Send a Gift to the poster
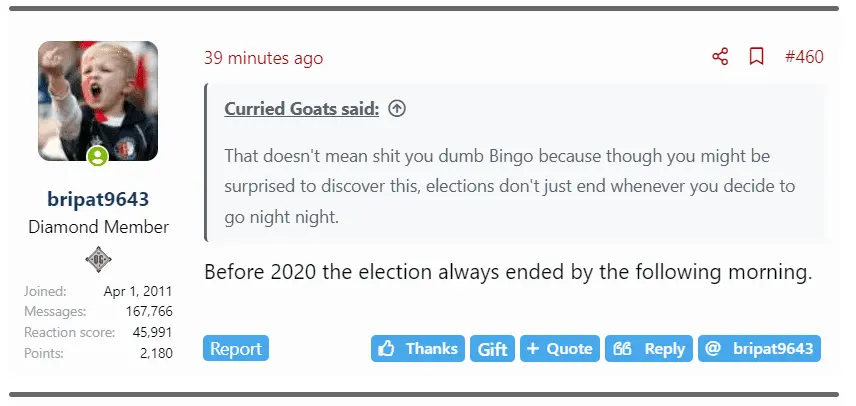856x406 pixels. tap(492, 349)
